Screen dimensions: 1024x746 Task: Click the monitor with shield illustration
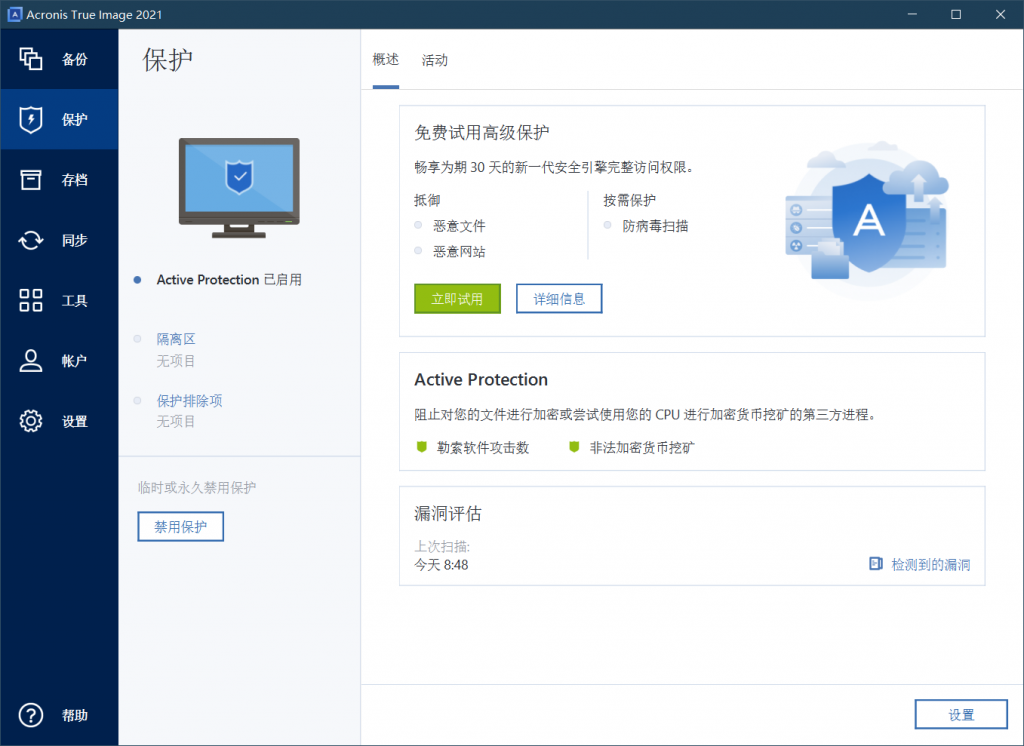[239, 187]
